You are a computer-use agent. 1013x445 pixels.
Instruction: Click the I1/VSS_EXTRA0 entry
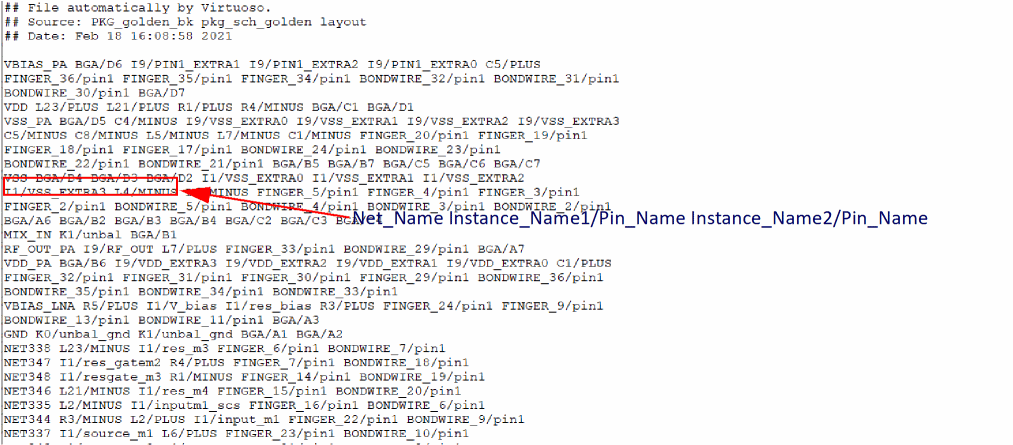[x=253, y=178]
